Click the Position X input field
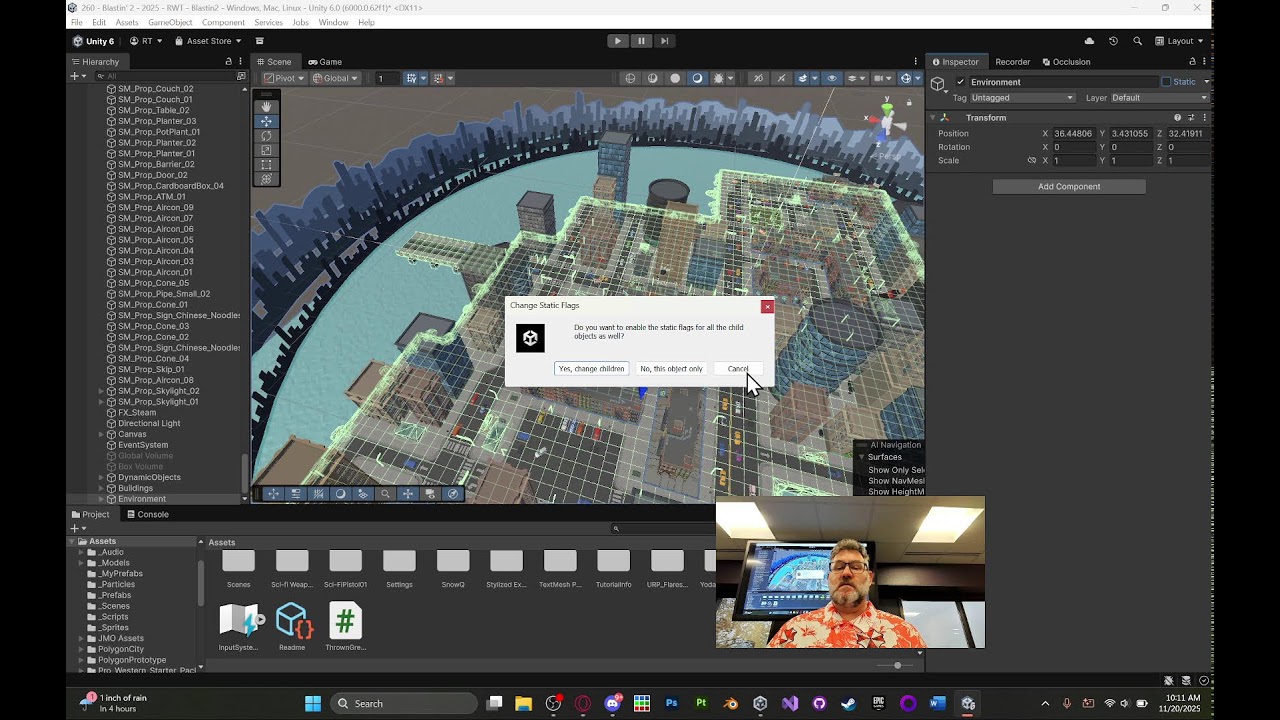 pyautogui.click(x=1073, y=134)
